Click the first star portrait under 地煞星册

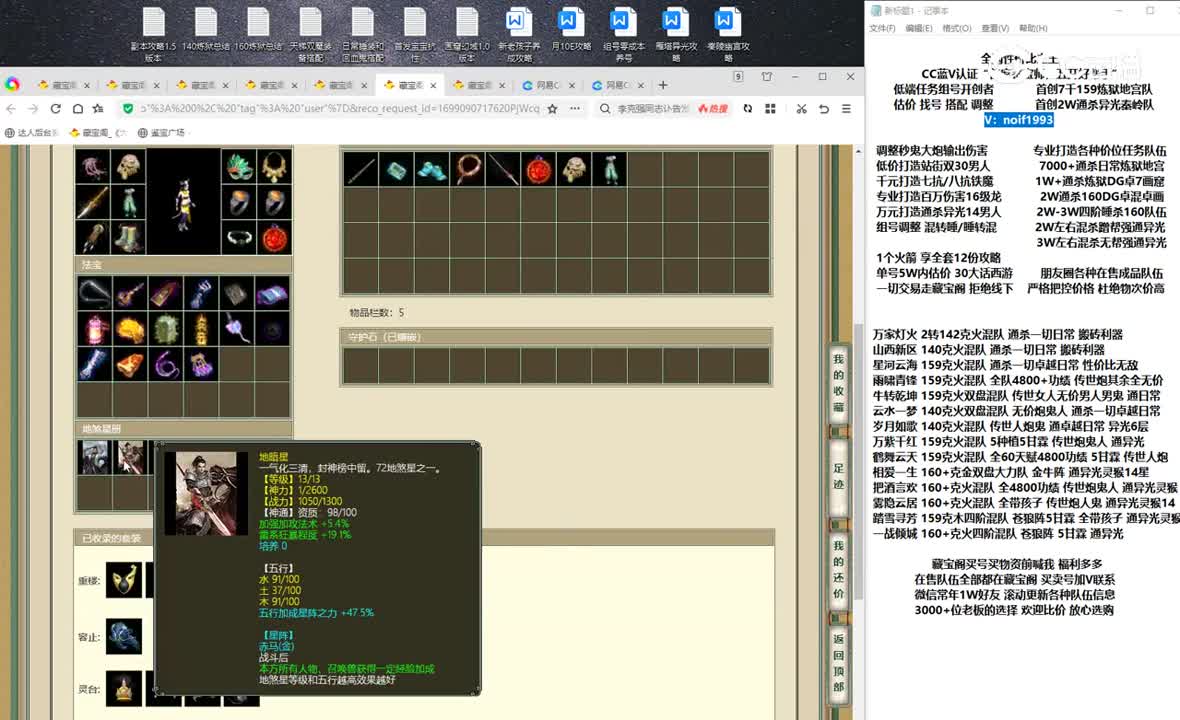[x=94, y=457]
